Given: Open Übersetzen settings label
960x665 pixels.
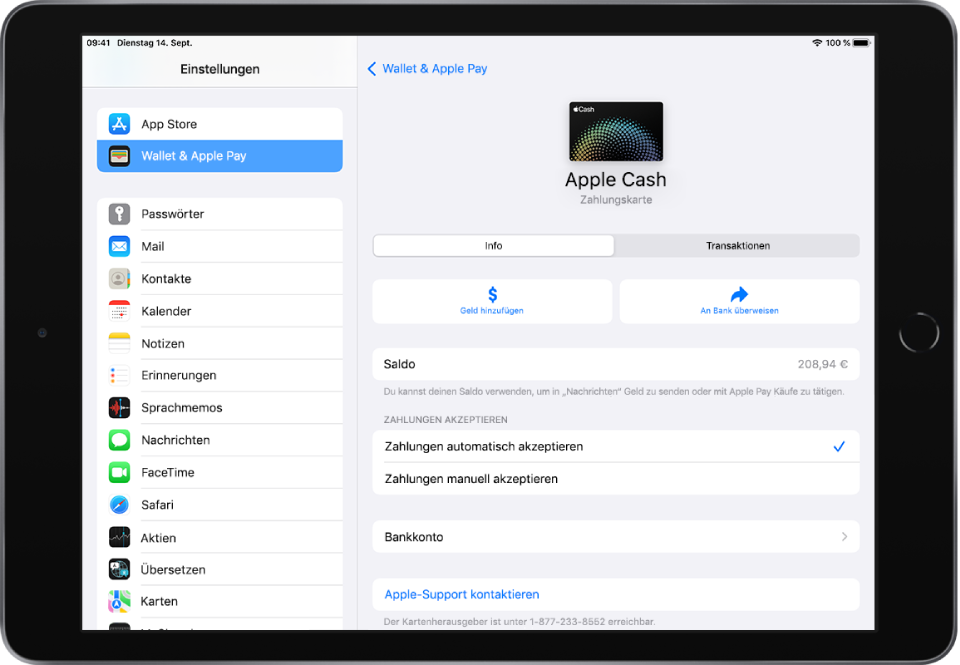Looking at the screenshot, I should (173, 569).
